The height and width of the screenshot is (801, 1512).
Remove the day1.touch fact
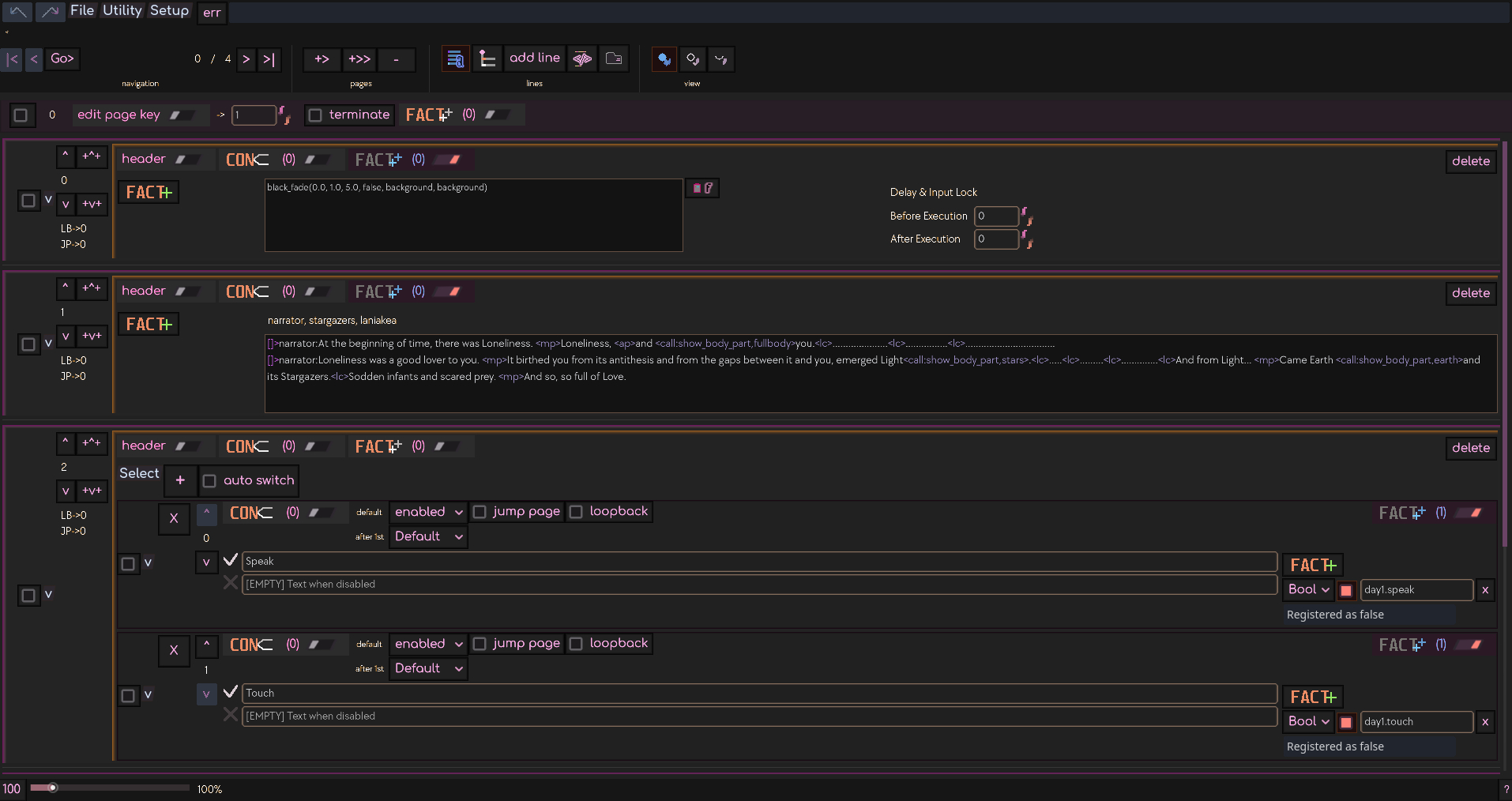pyautogui.click(x=1485, y=722)
